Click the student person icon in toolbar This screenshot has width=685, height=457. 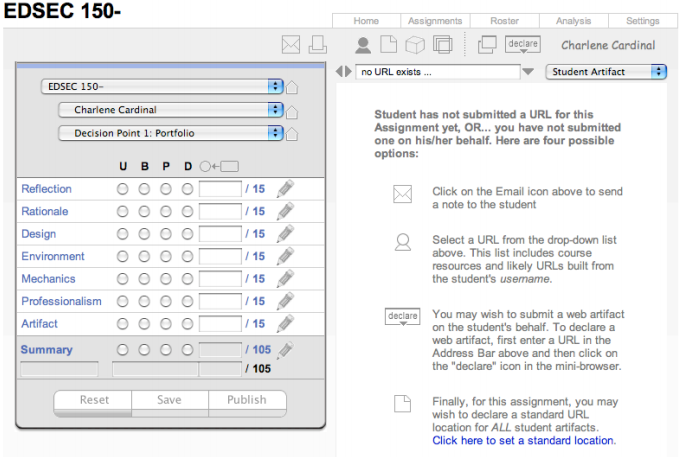363,44
